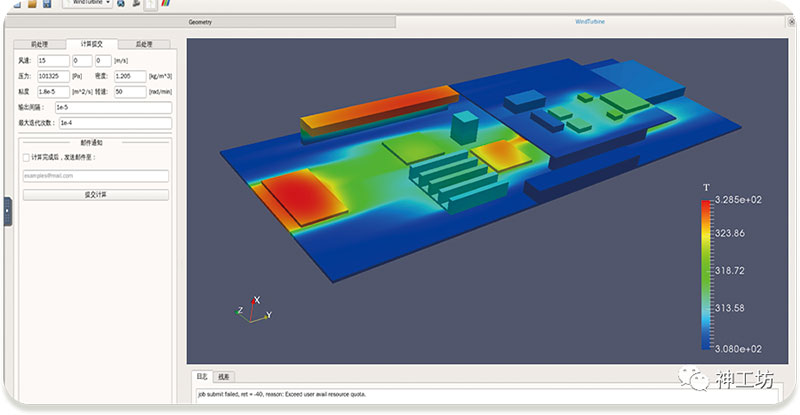Image resolution: width=800 pixels, height=415 pixels.
Task: Switch to the 后处理 tab
Action: tap(144, 44)
